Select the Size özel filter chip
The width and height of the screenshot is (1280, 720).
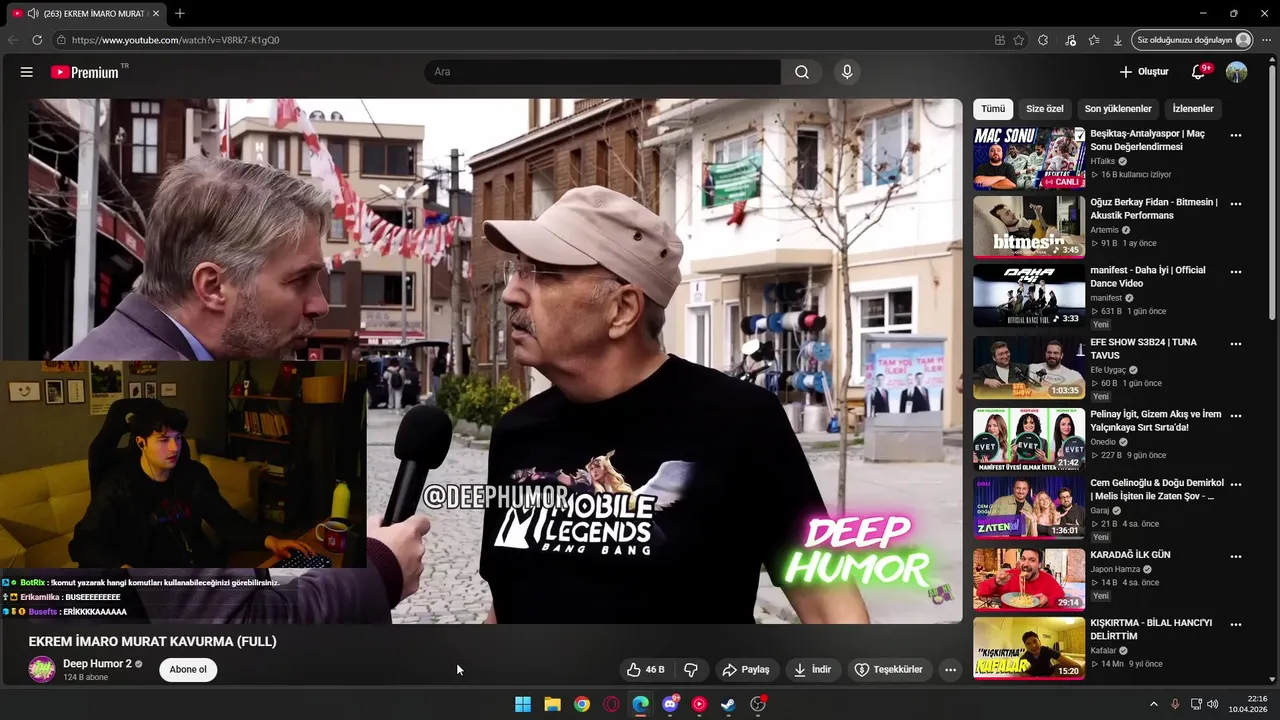tap(1045, 109)
